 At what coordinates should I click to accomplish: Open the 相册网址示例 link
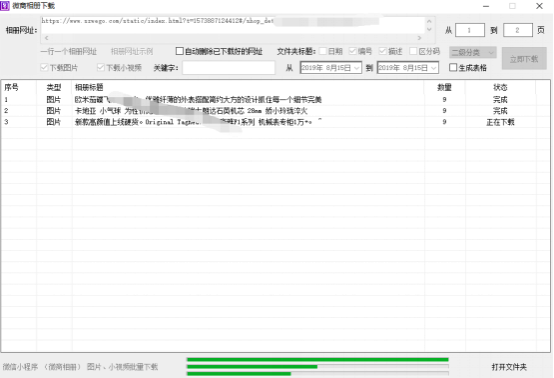click(132, 52)
